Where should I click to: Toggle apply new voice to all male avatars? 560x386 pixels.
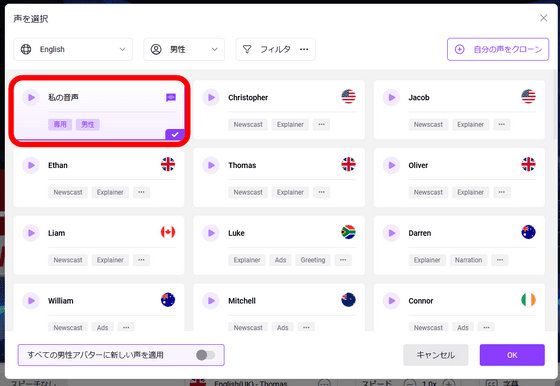(x=205, y=355)
